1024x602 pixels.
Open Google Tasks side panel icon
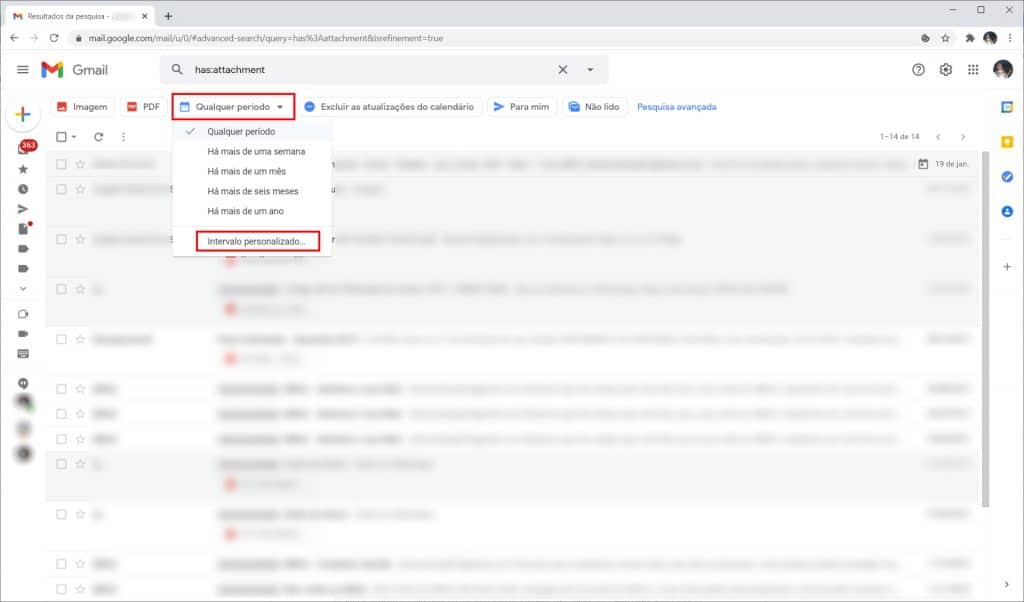(x=1007, y=176)
